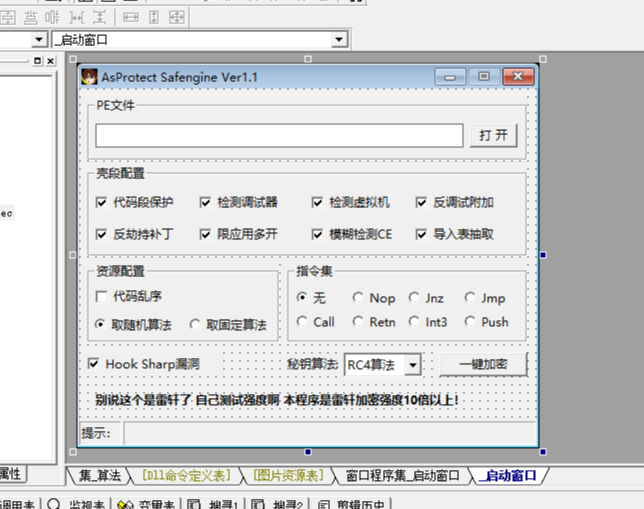Click the make same width toolbar icon
The height and width of the screenshot is (509, 644).
(131, 18)
